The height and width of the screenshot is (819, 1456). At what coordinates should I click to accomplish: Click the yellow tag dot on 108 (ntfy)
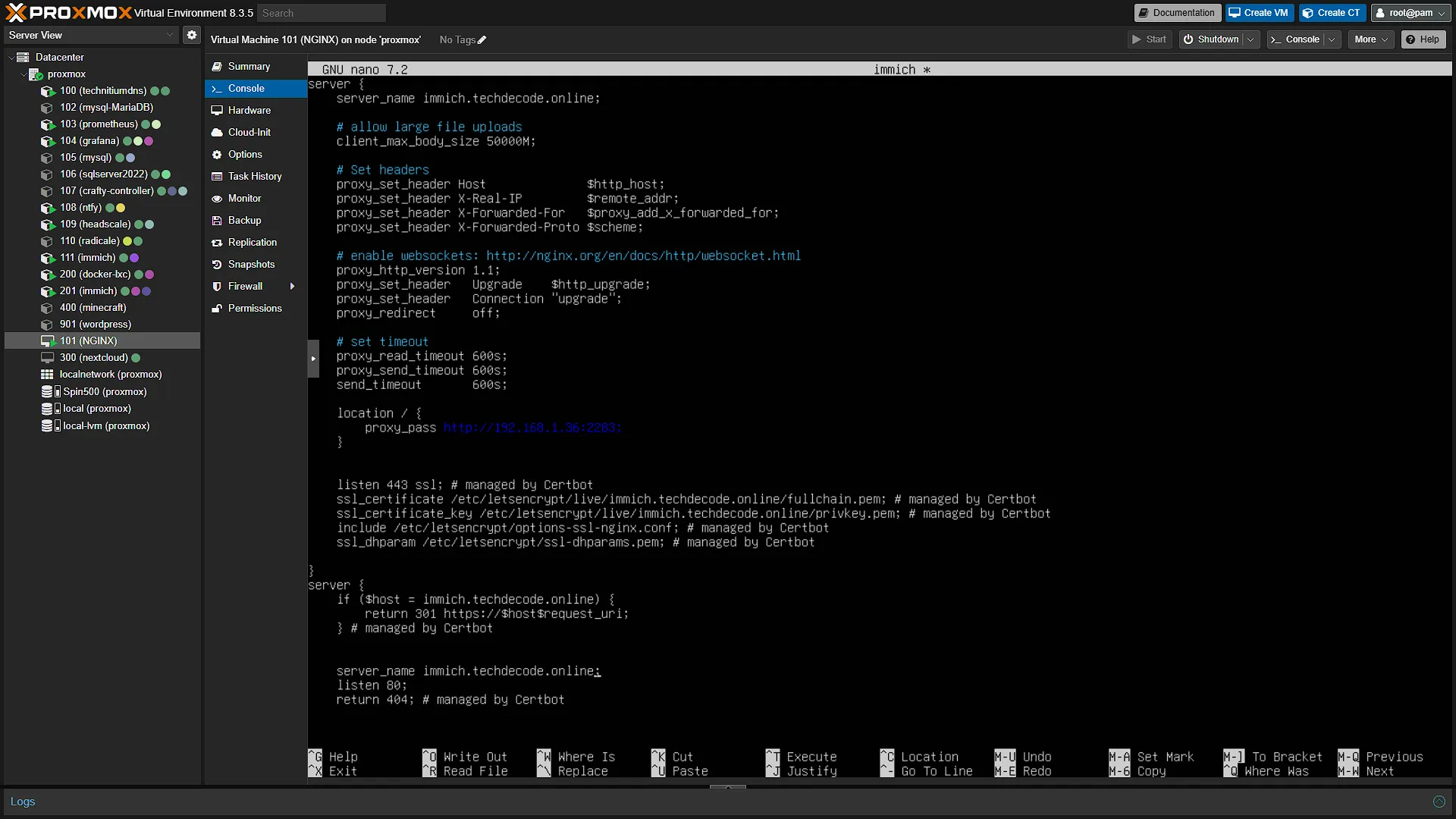(121, 208)
